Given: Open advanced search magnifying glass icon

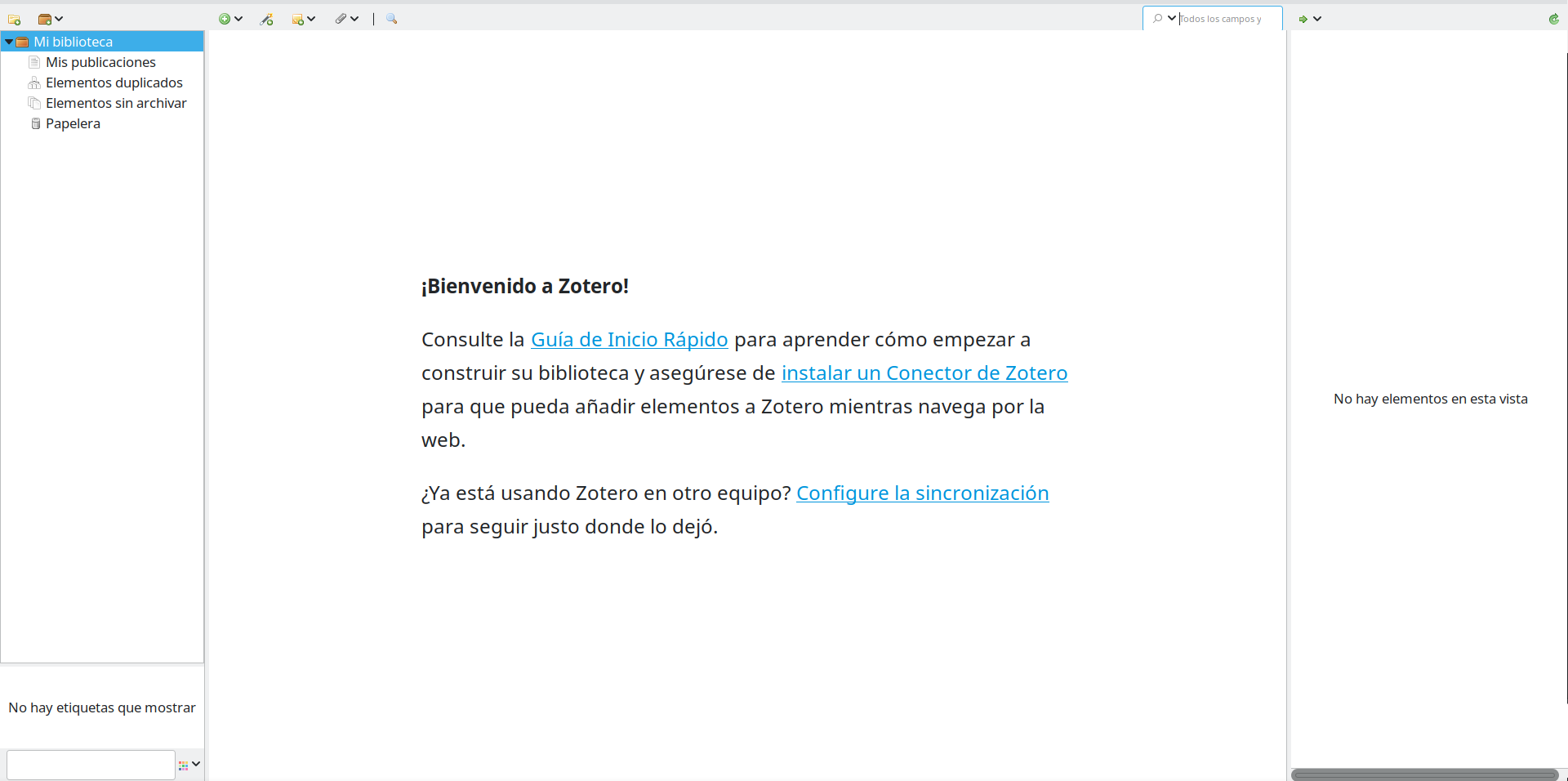Looking at the screenshot, I should point(392,19).
